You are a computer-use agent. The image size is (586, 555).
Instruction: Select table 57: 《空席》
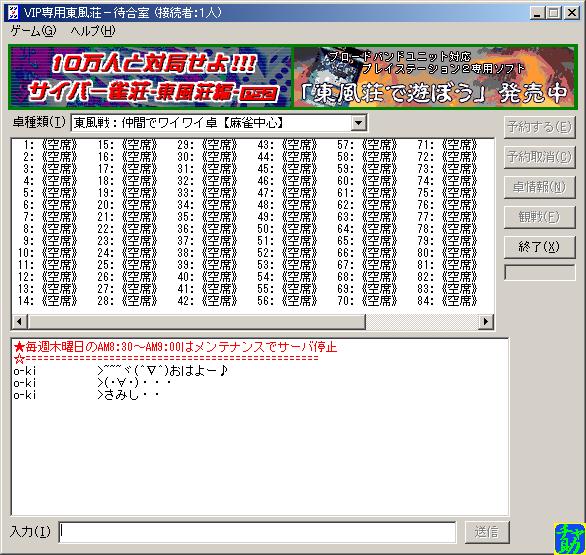coord(367,145)
